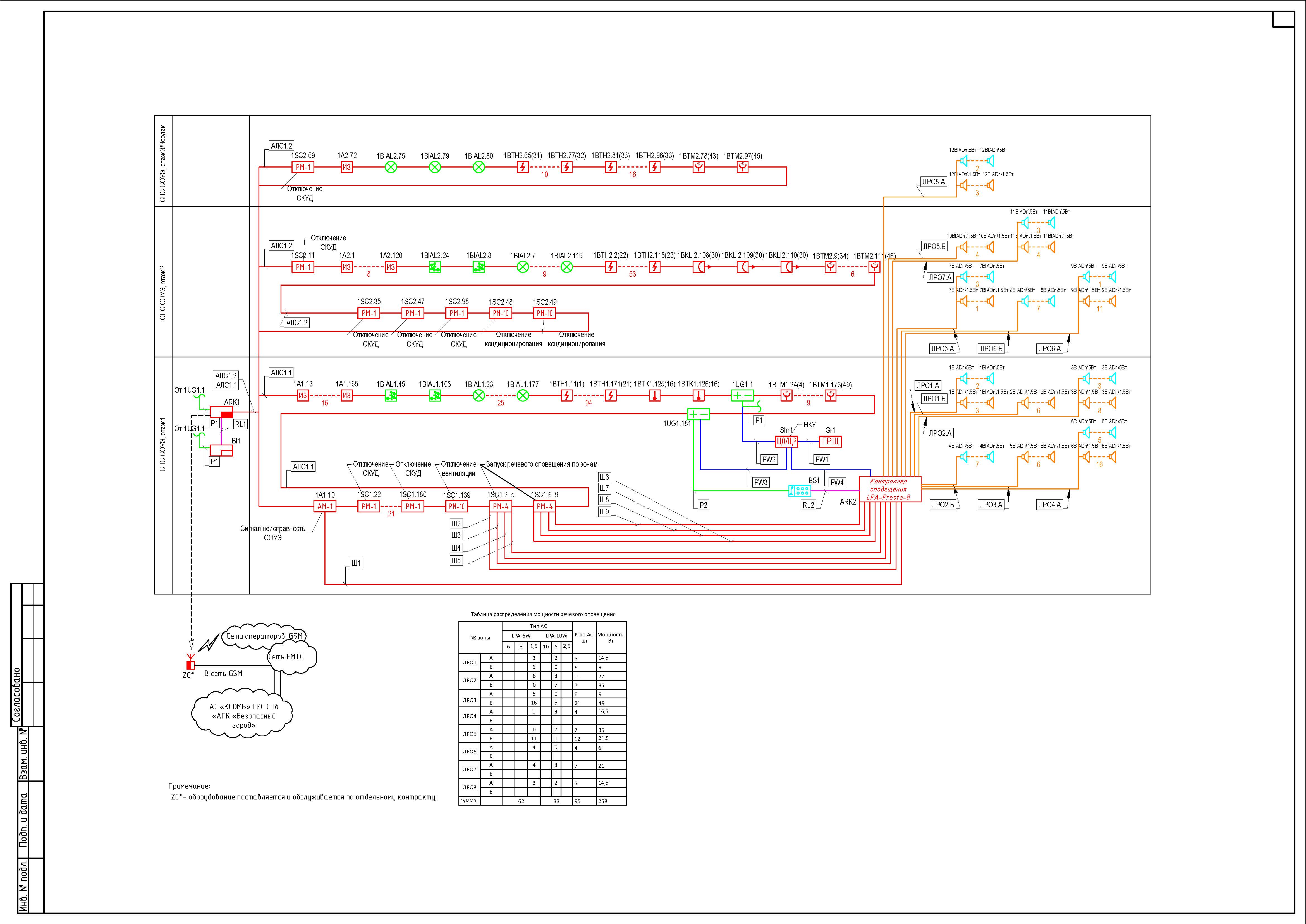
Task: Click the "Сети операторов GSM" cloud
Action: tap(264, 636)
